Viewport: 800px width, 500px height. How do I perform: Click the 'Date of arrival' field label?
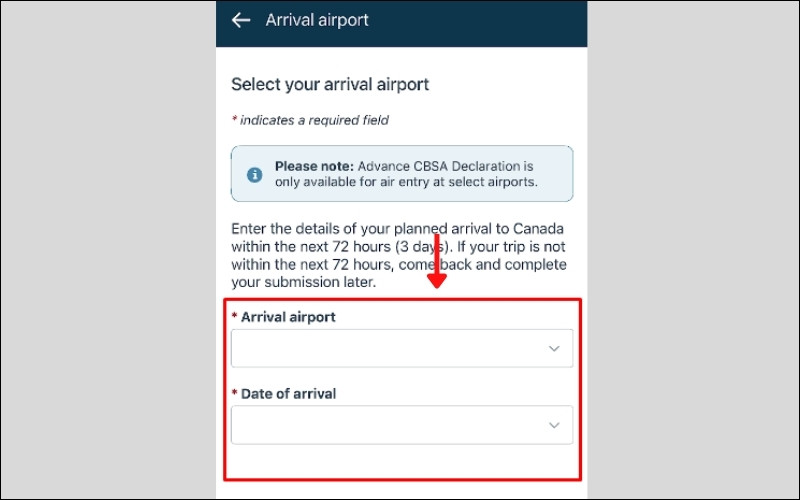coord(289,394)
